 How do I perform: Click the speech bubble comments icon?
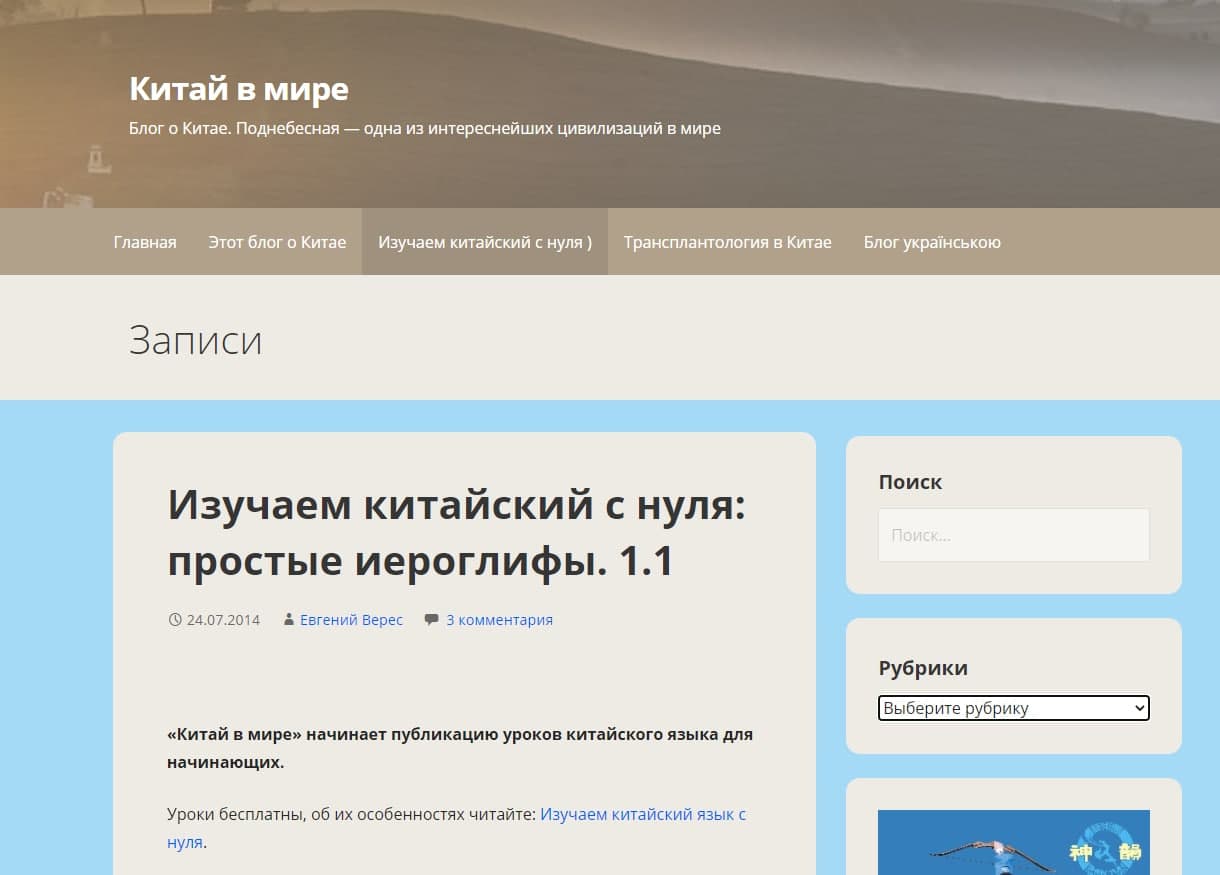pos(431,620)
